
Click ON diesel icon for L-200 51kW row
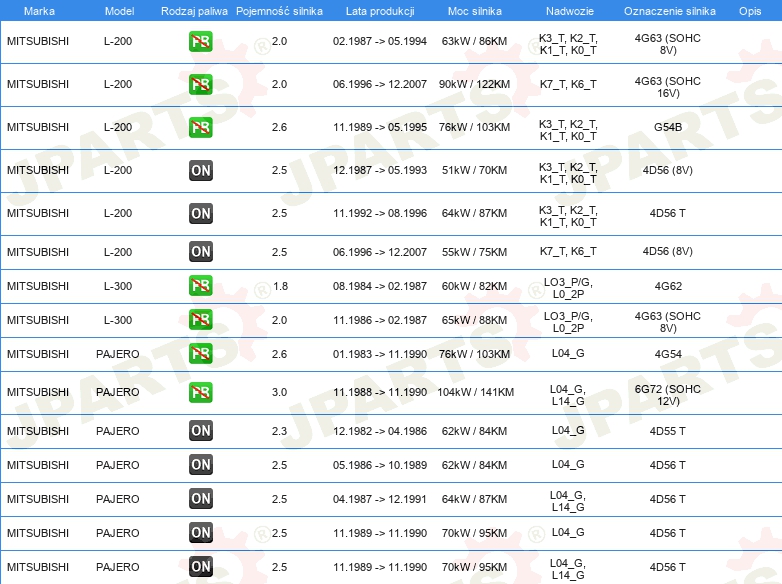click(200, 171)
